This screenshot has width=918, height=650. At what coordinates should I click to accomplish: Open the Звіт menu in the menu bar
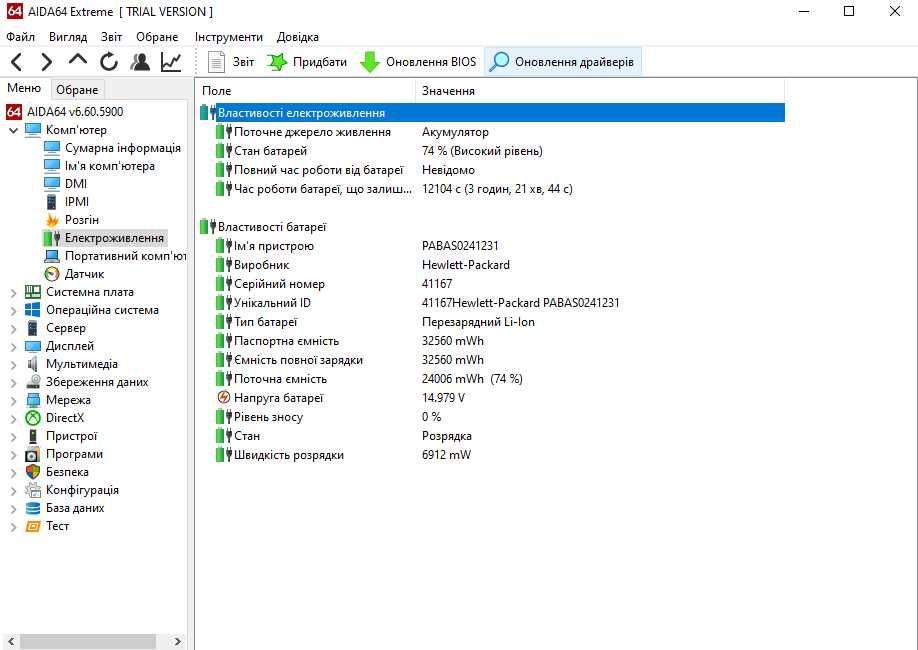coord(111,36)
